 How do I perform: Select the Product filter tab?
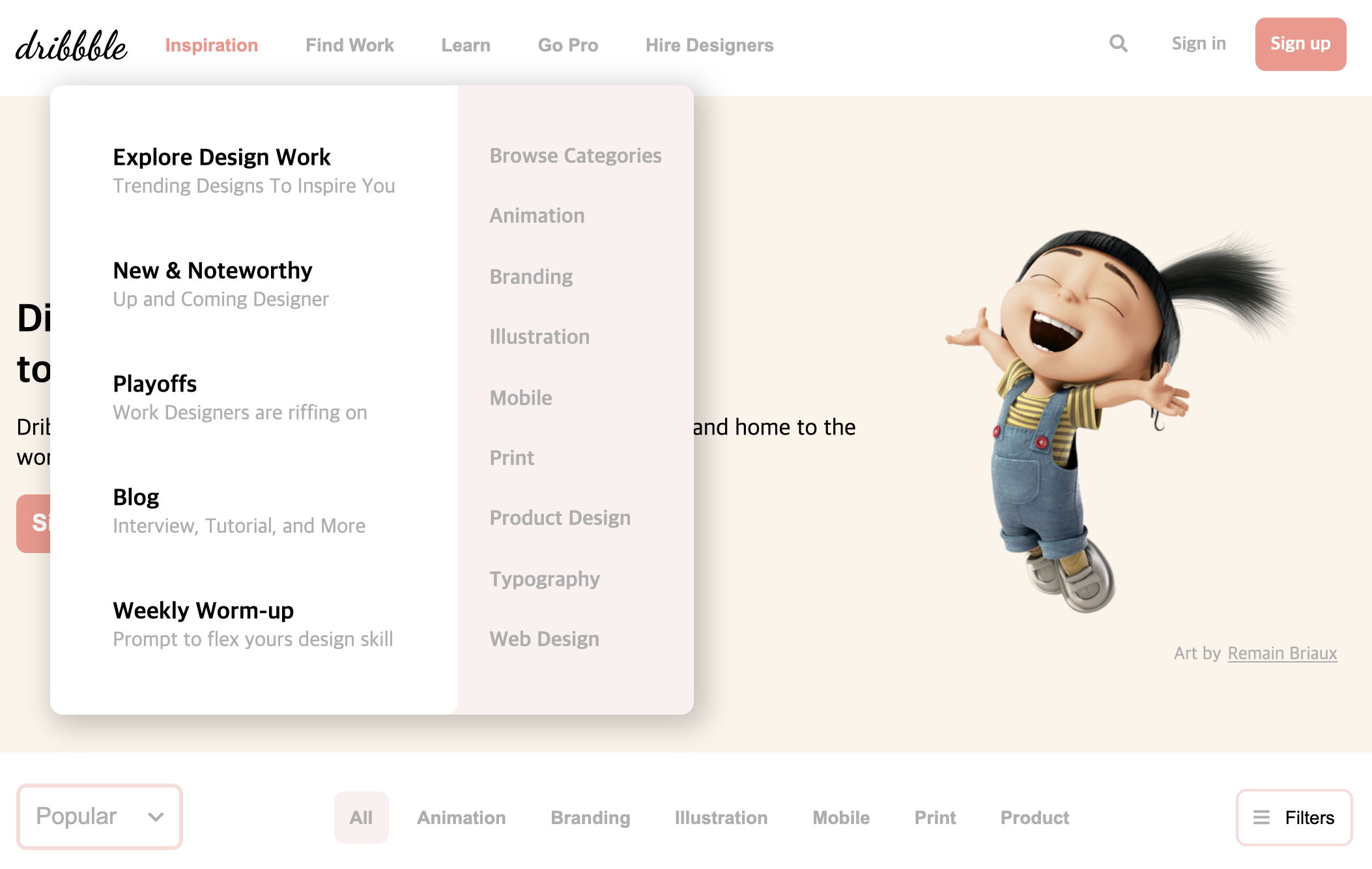(1035, 818)
